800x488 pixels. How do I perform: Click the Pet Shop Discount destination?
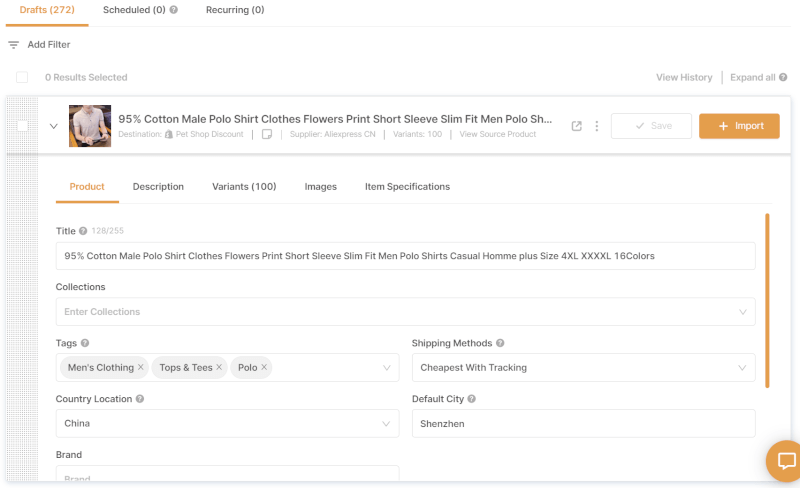210,134
